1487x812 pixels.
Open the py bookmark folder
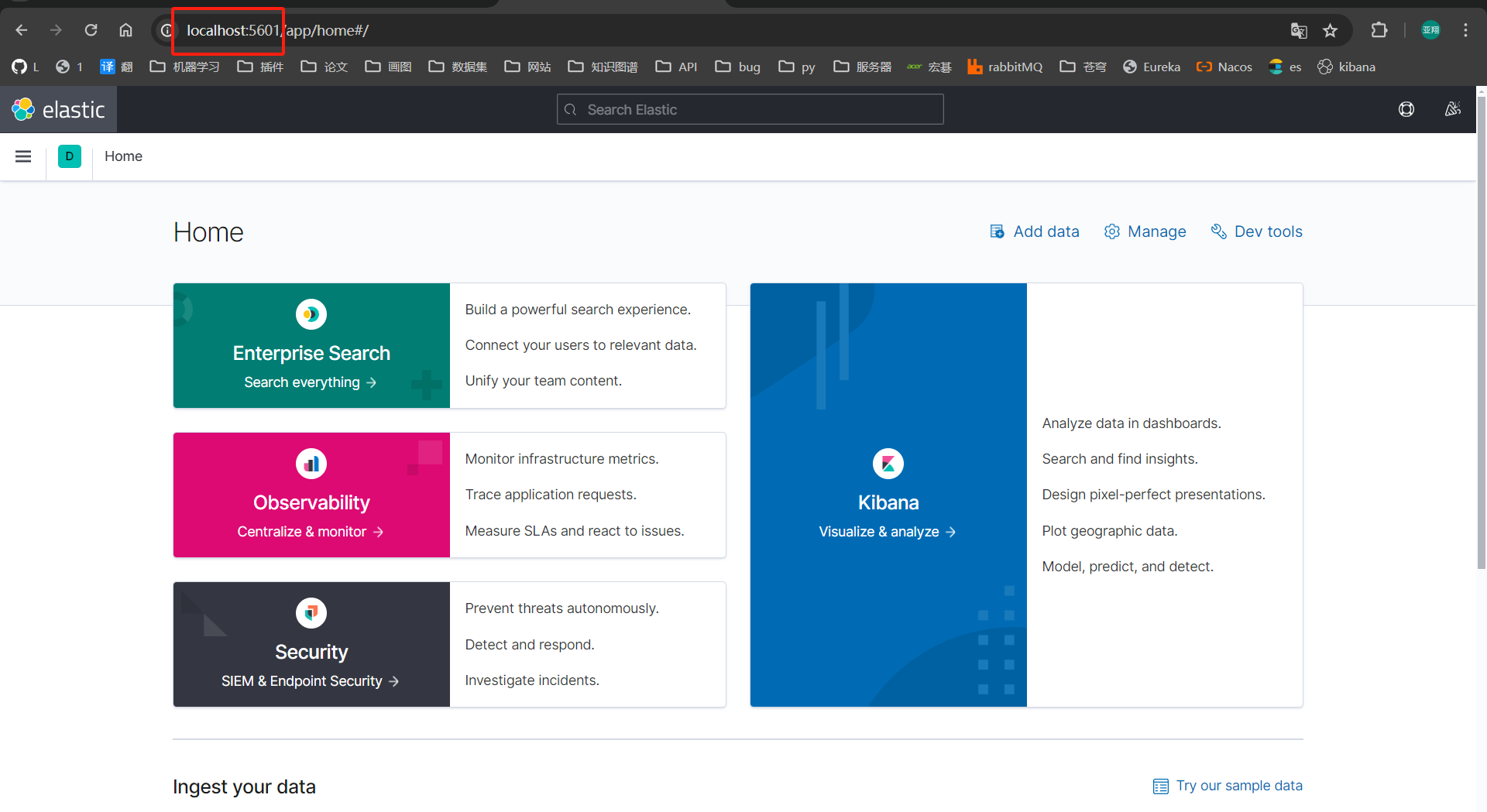click(x=797, y=67)
